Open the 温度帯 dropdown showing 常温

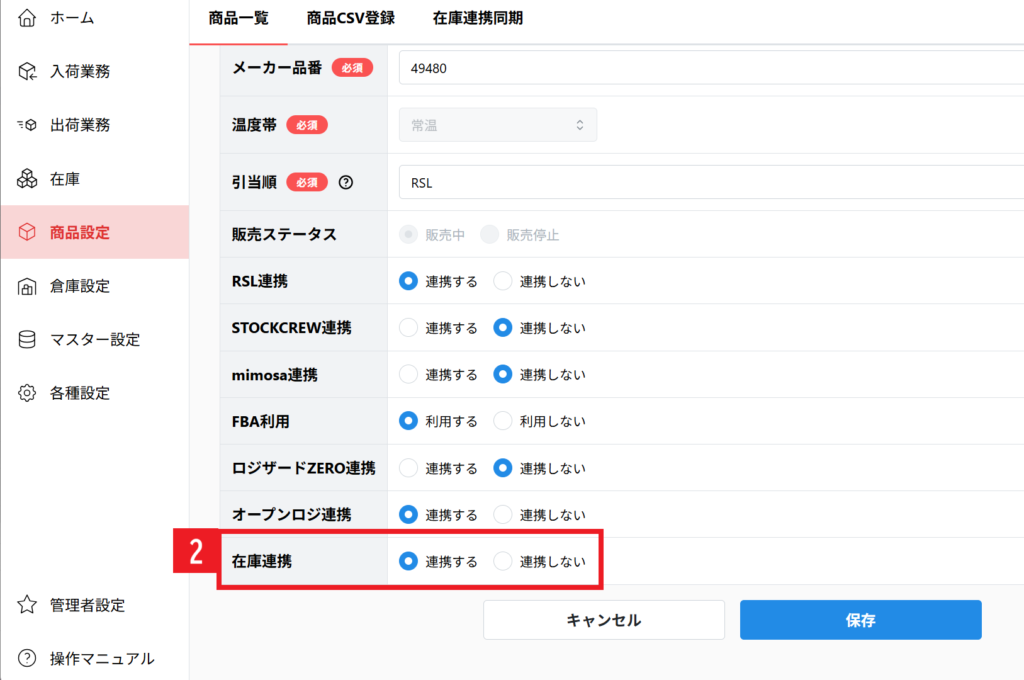[x=498, y=125]
